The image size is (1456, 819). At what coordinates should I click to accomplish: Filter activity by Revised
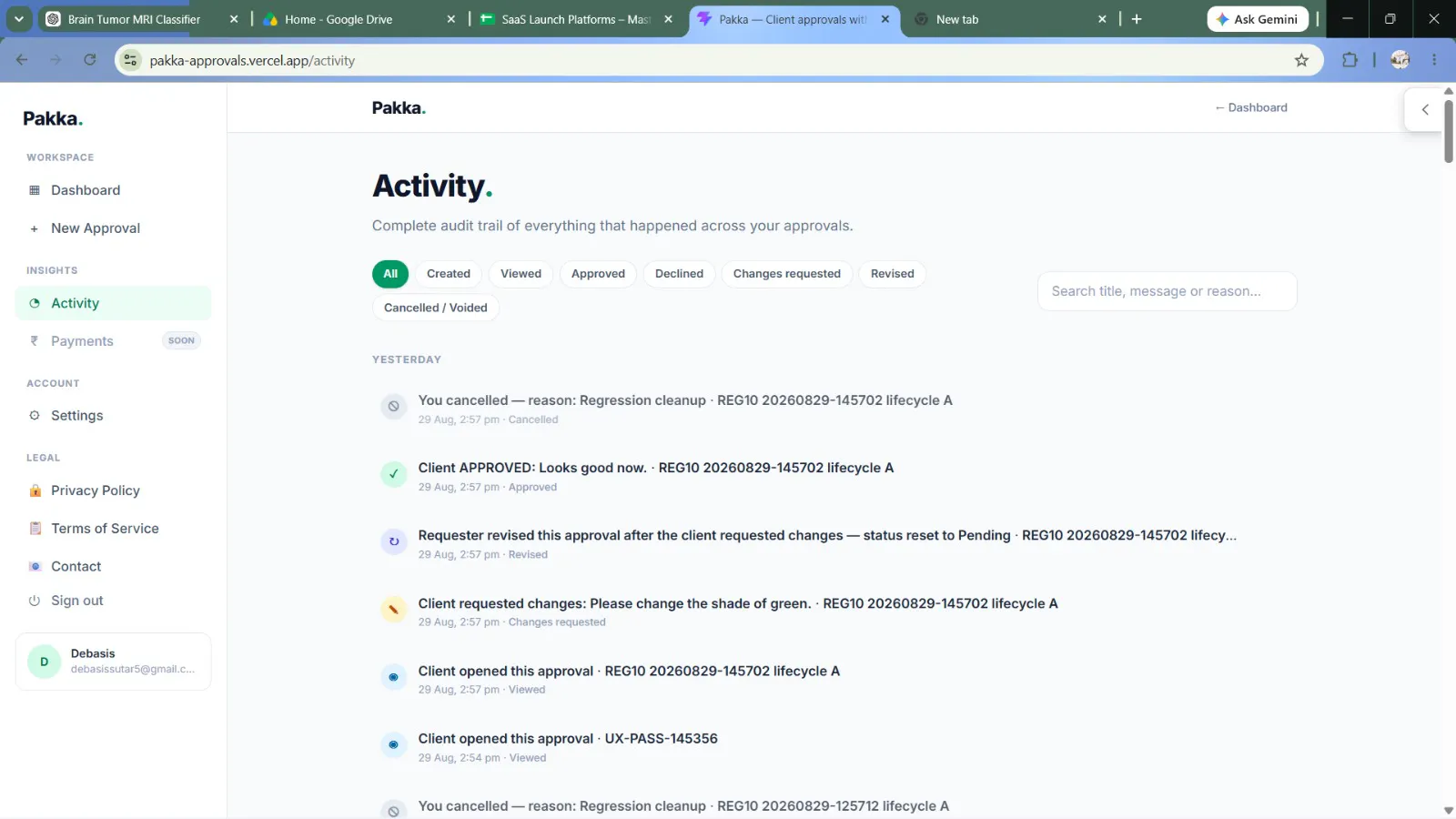(x=893, y=274)
